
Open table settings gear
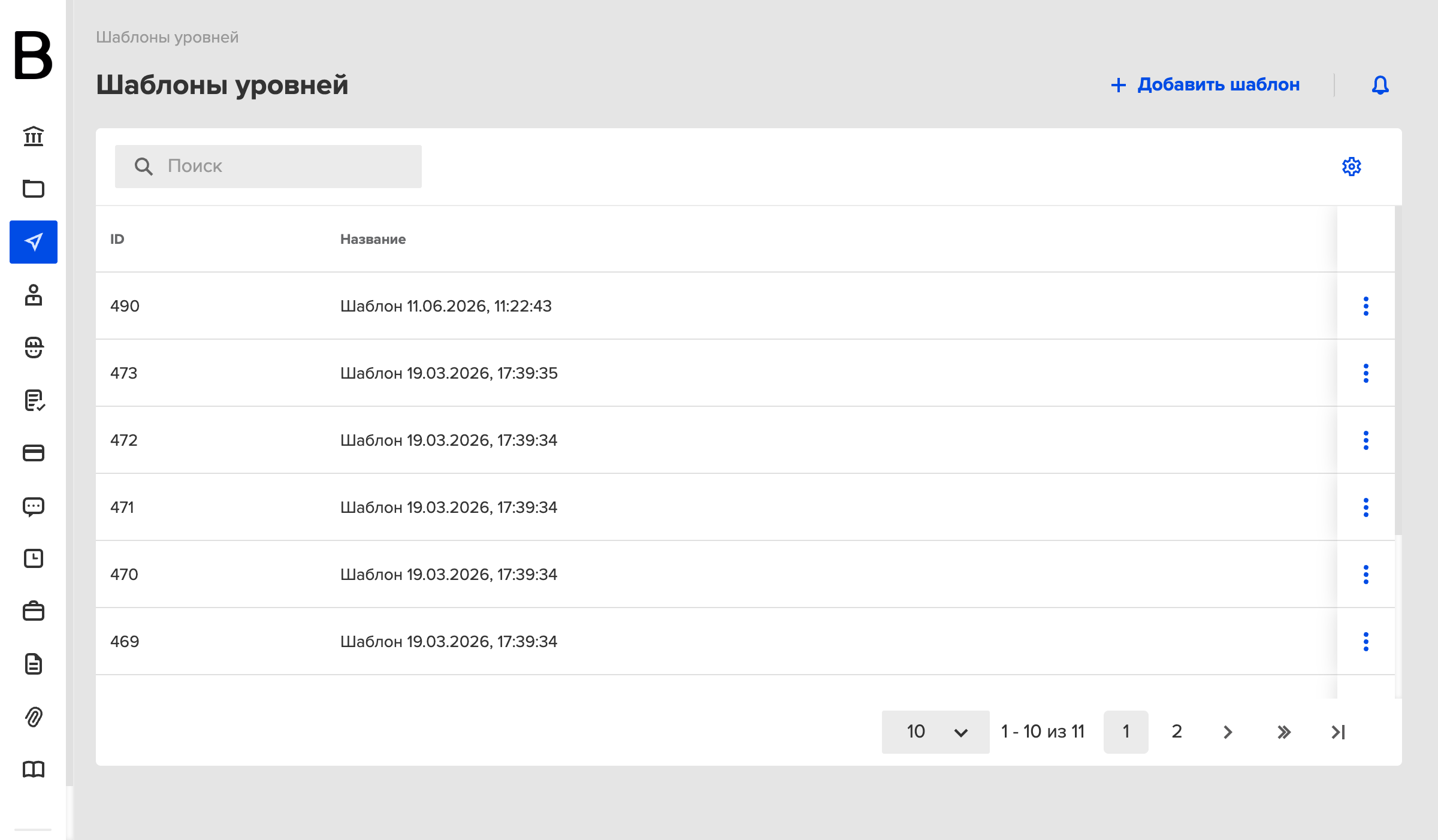(x=1352, y=167)
